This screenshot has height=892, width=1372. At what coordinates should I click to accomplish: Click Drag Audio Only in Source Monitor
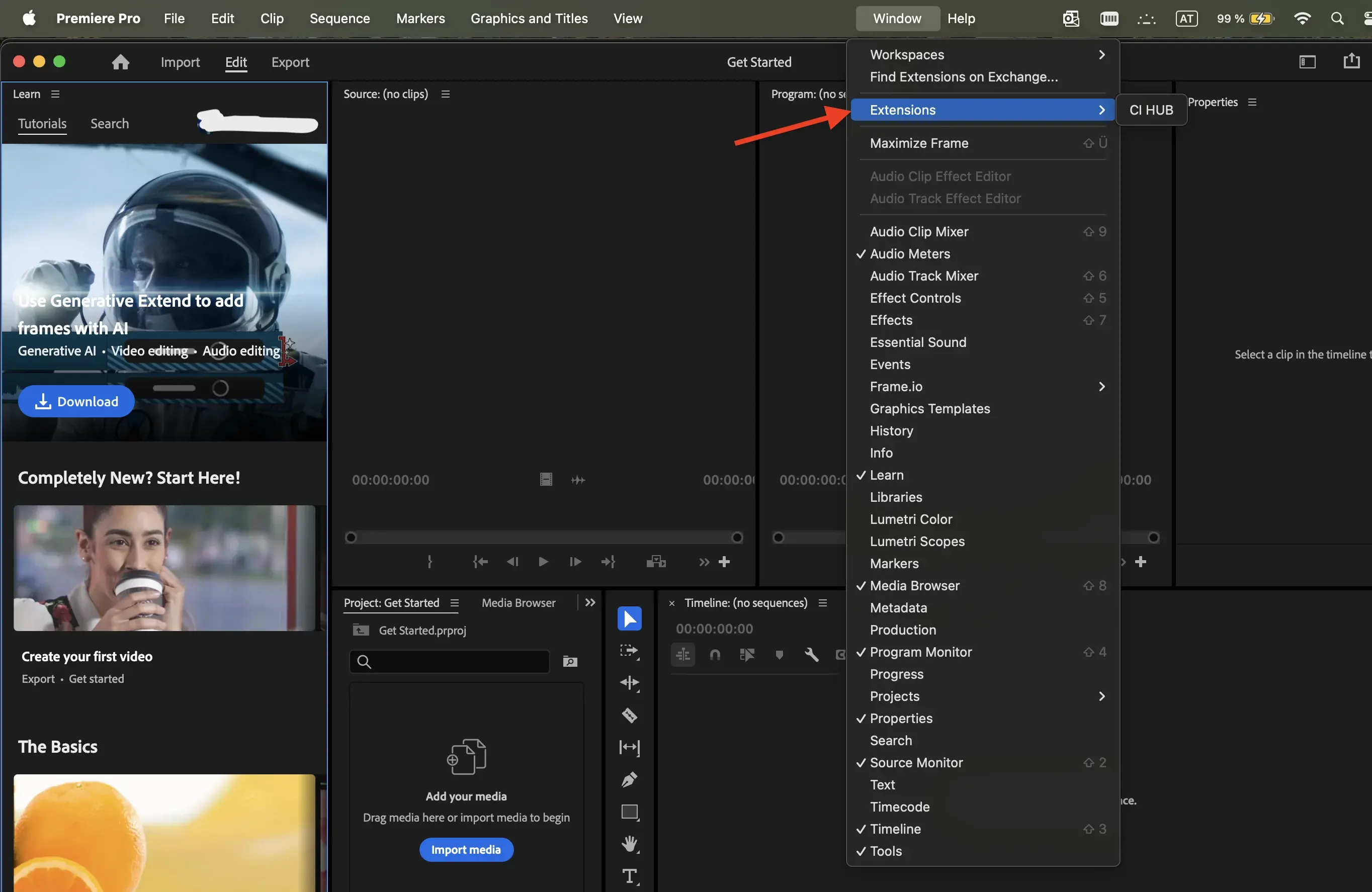(578, 480)
